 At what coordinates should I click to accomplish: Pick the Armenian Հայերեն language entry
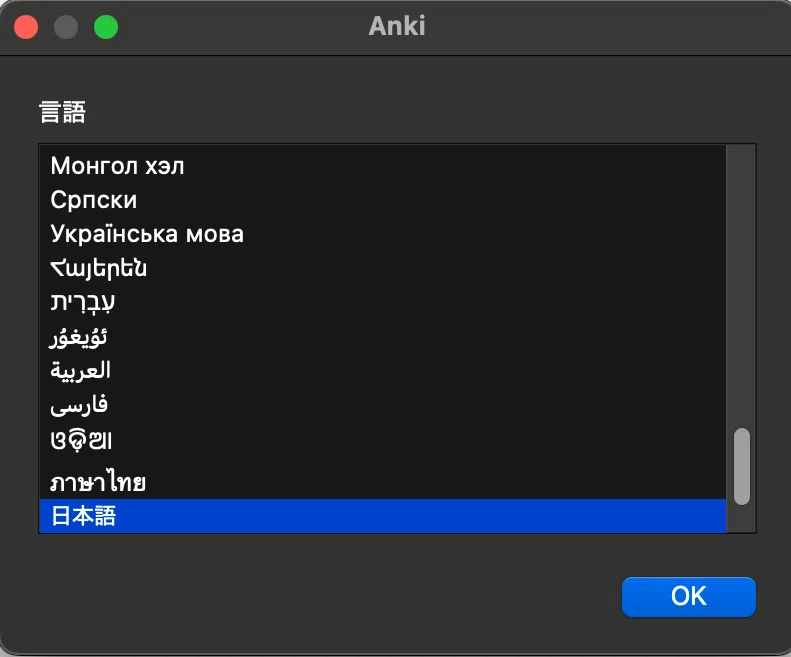(x=382, y=268)
